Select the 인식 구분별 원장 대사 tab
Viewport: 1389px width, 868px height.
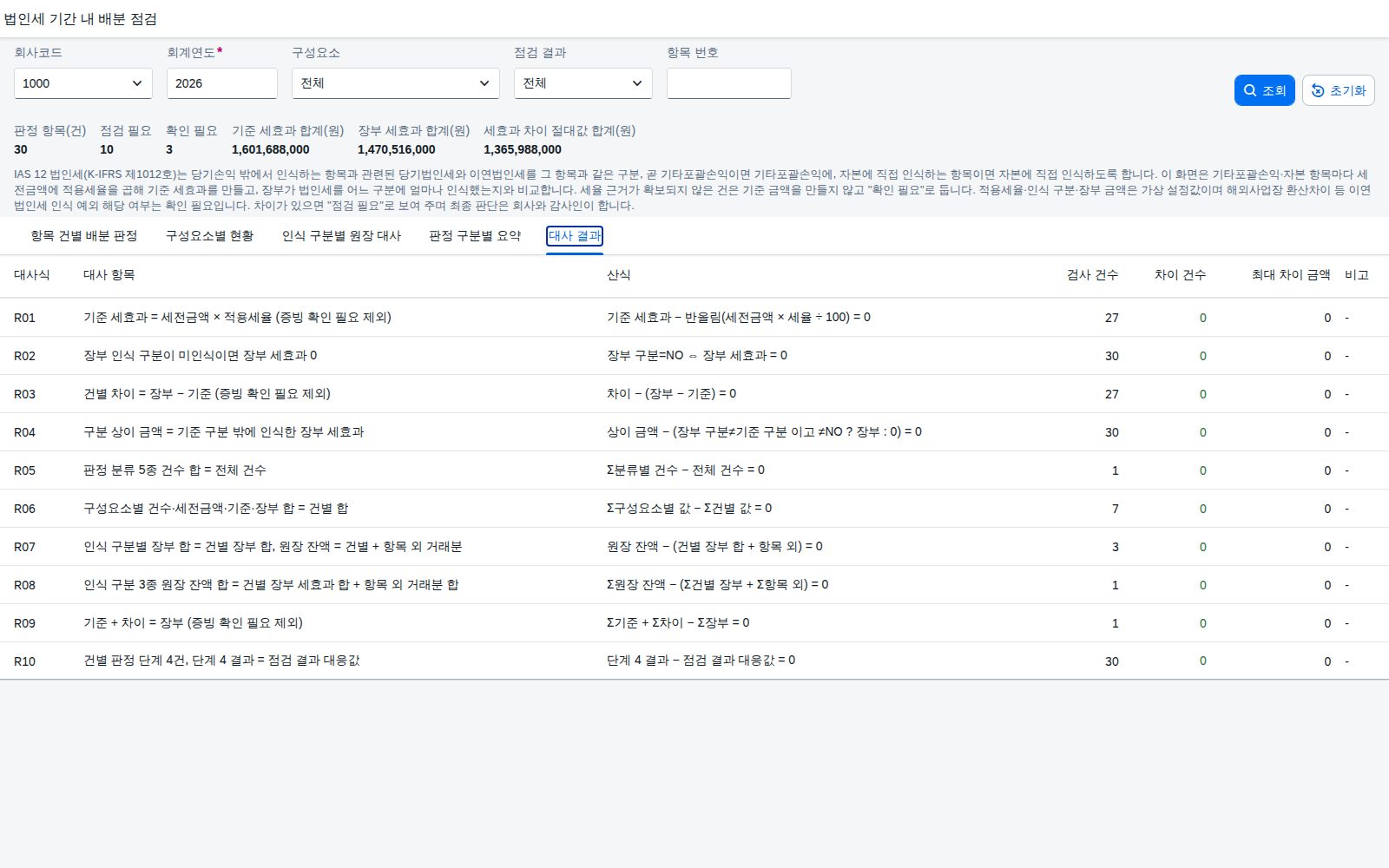click(x=342, y=236)
